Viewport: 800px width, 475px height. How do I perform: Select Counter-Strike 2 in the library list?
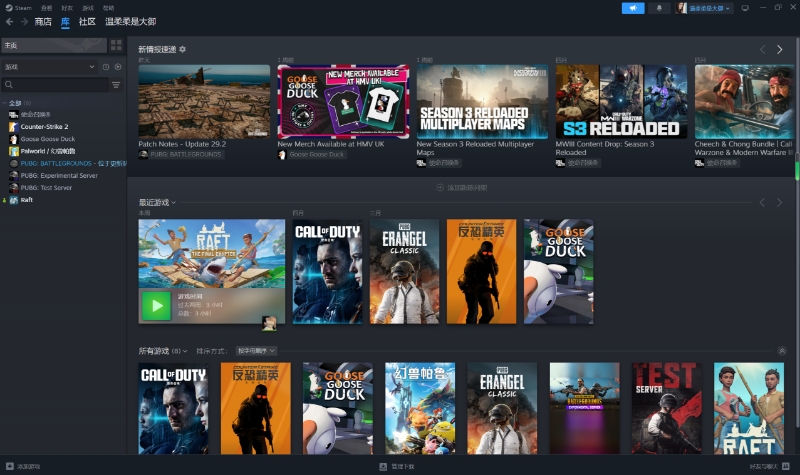(45, 127)
